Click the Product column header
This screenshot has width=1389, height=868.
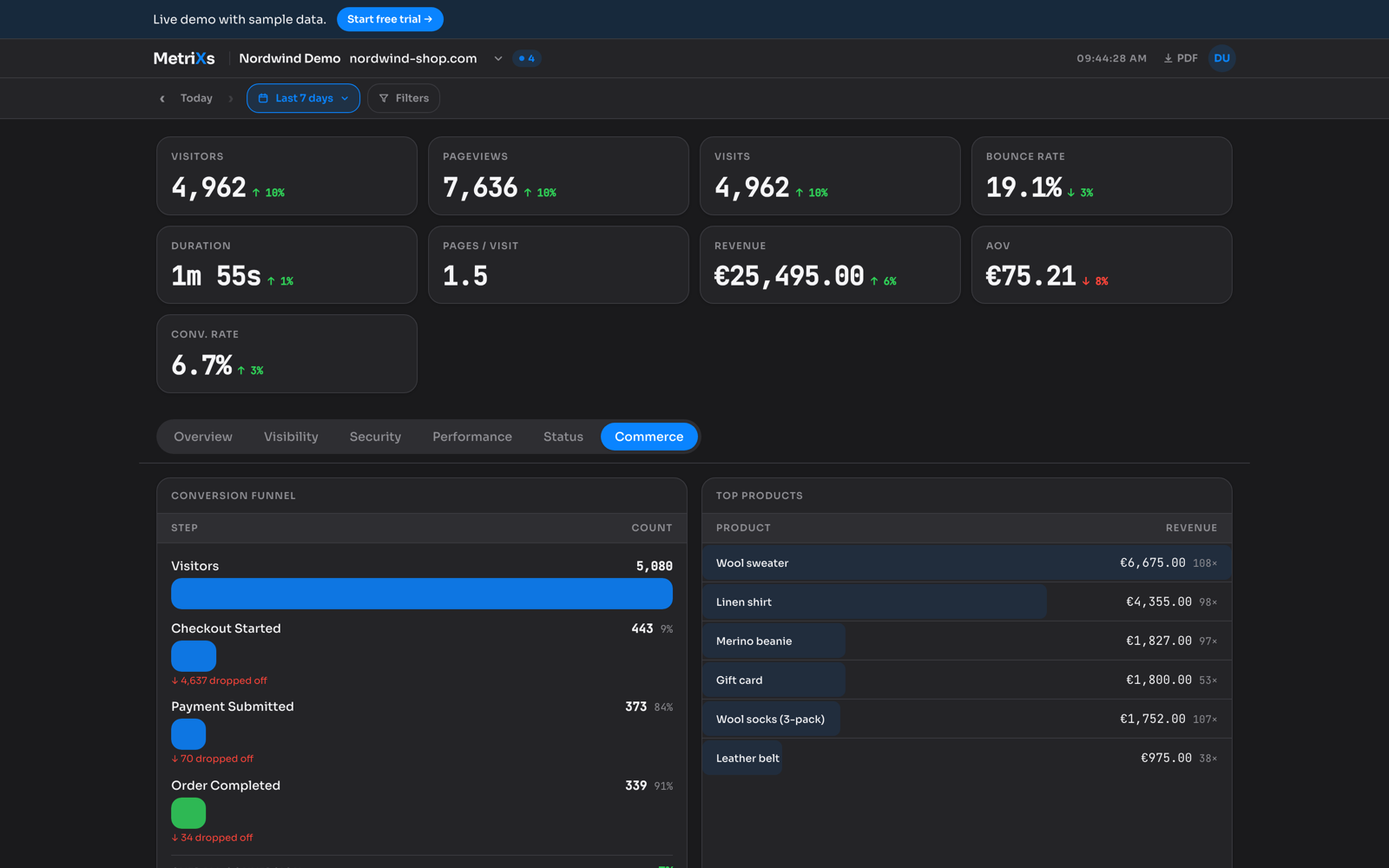[x=743, y=528]
